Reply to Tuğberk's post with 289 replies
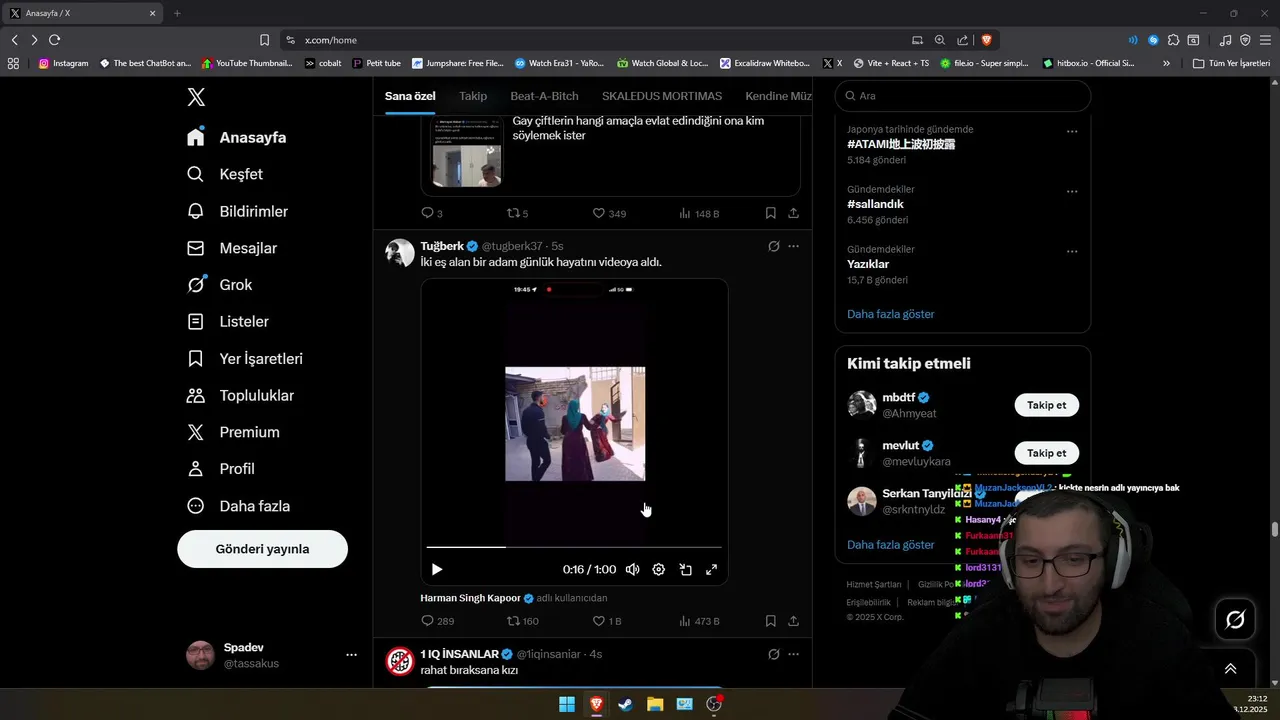 tap(437, 621)
